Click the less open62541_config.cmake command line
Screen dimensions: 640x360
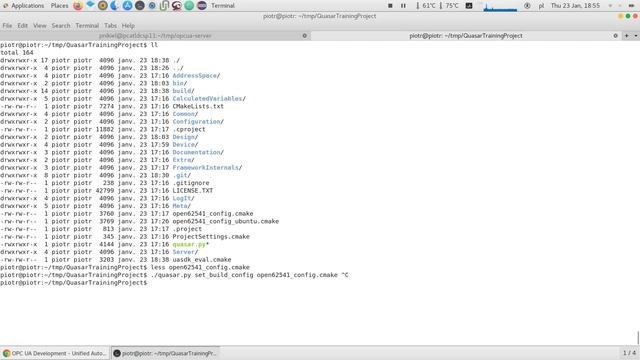[x=200, y=267]
